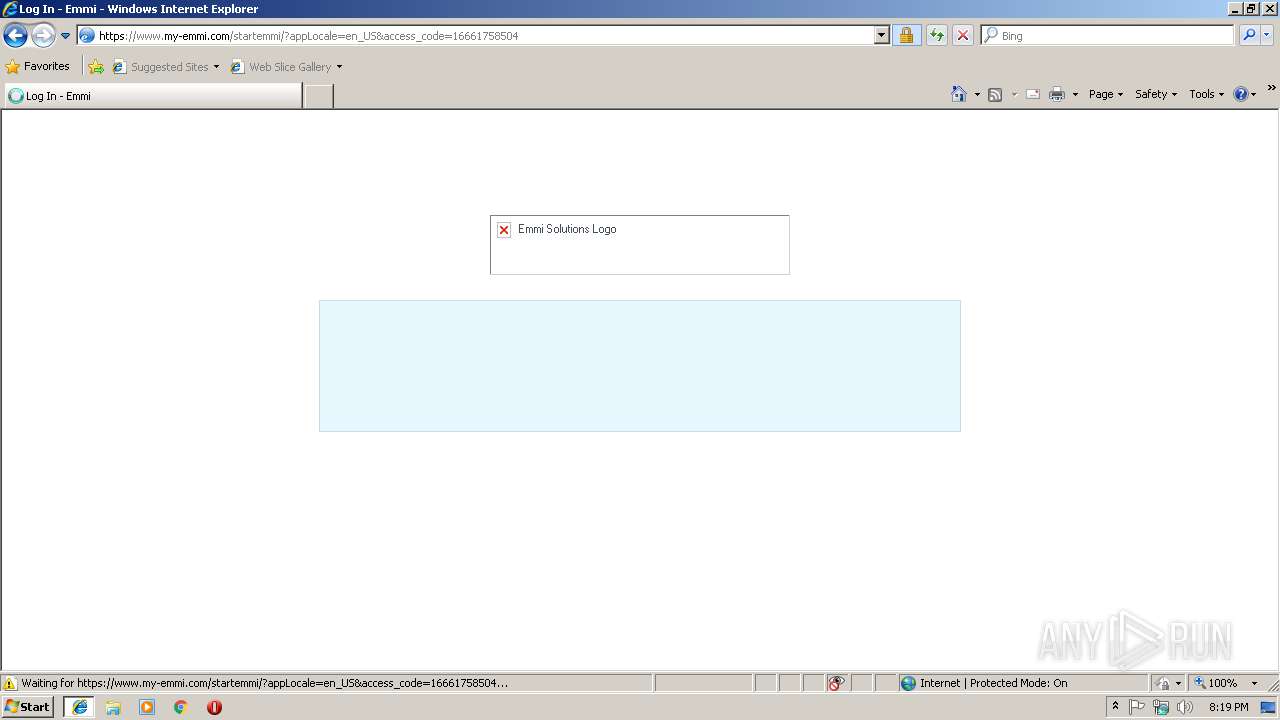Print the page with the printer icon

tap(1057, 94)
